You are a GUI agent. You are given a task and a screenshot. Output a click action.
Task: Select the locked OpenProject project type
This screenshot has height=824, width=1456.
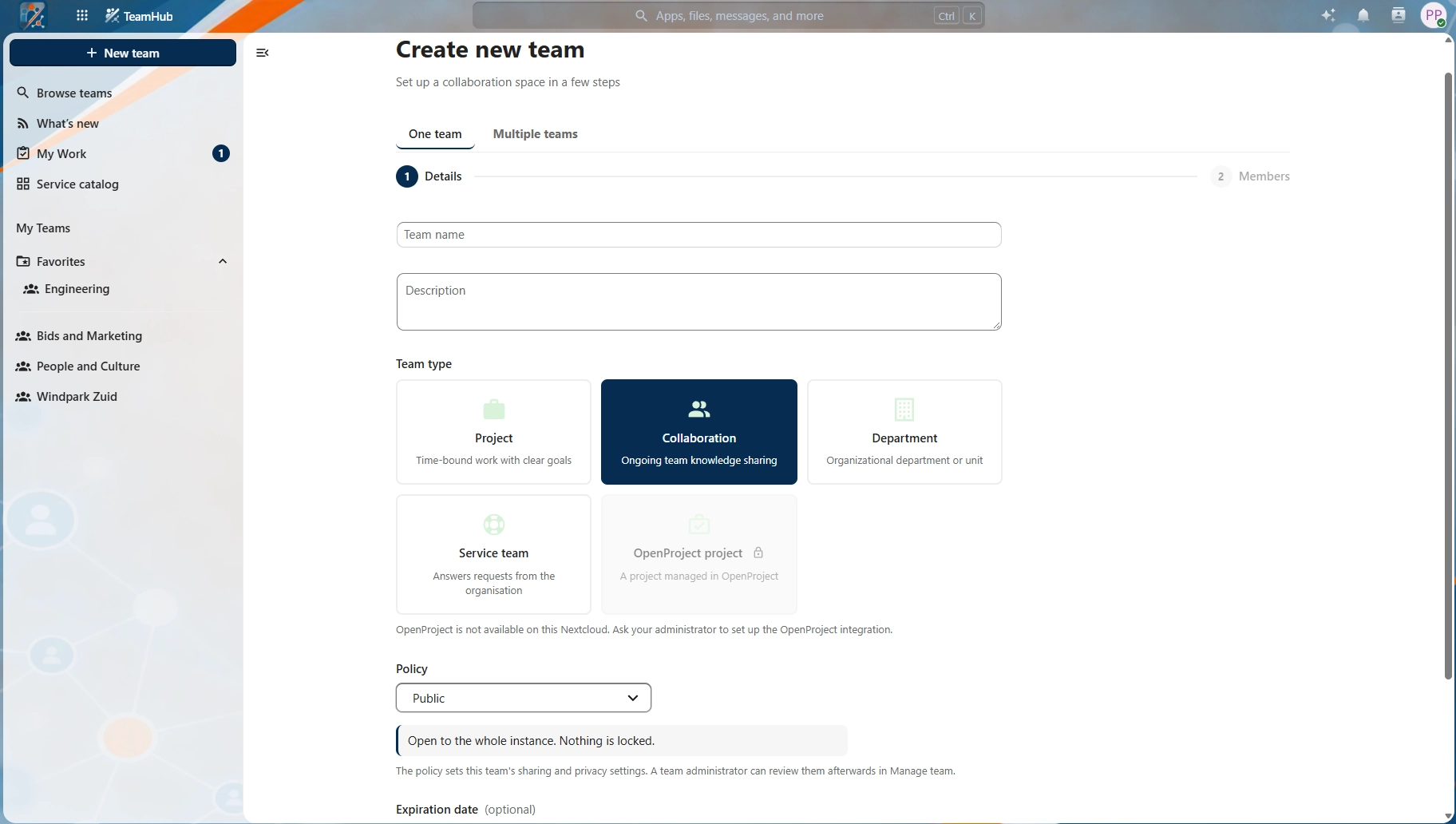[x=698, y=554]
